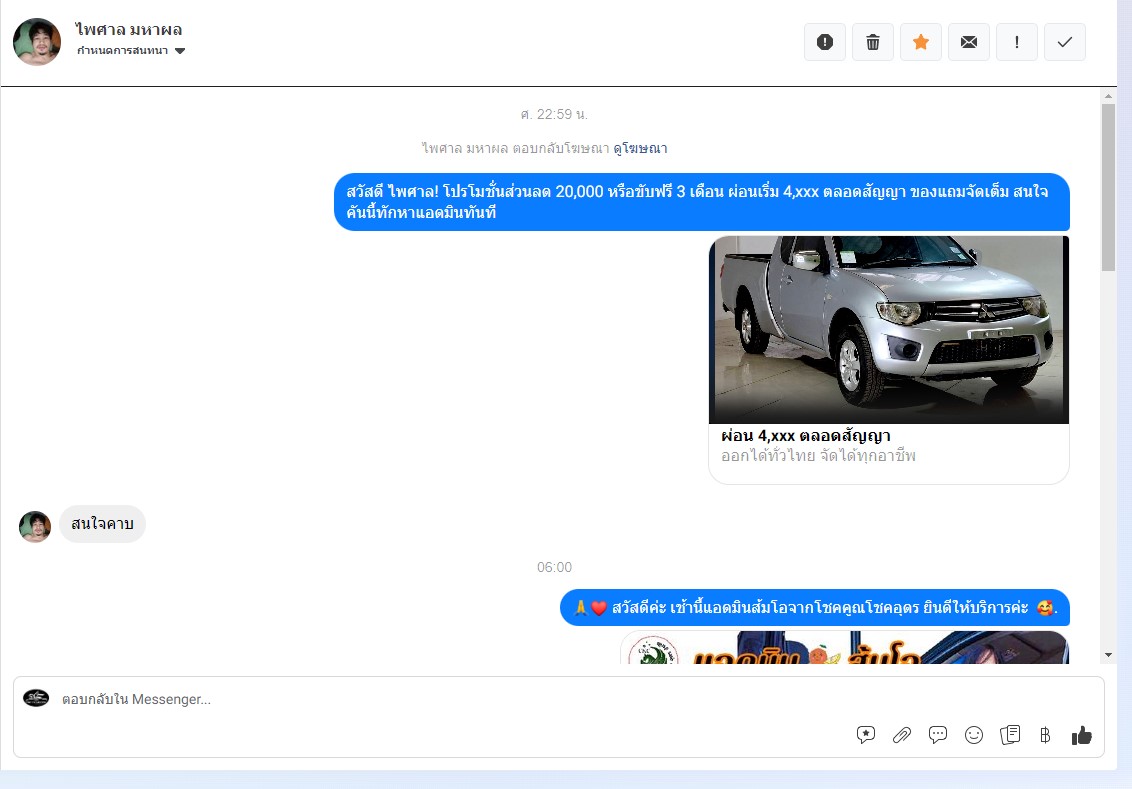
Task: Open the emoji smiley picker
Action: coord(974,735)
